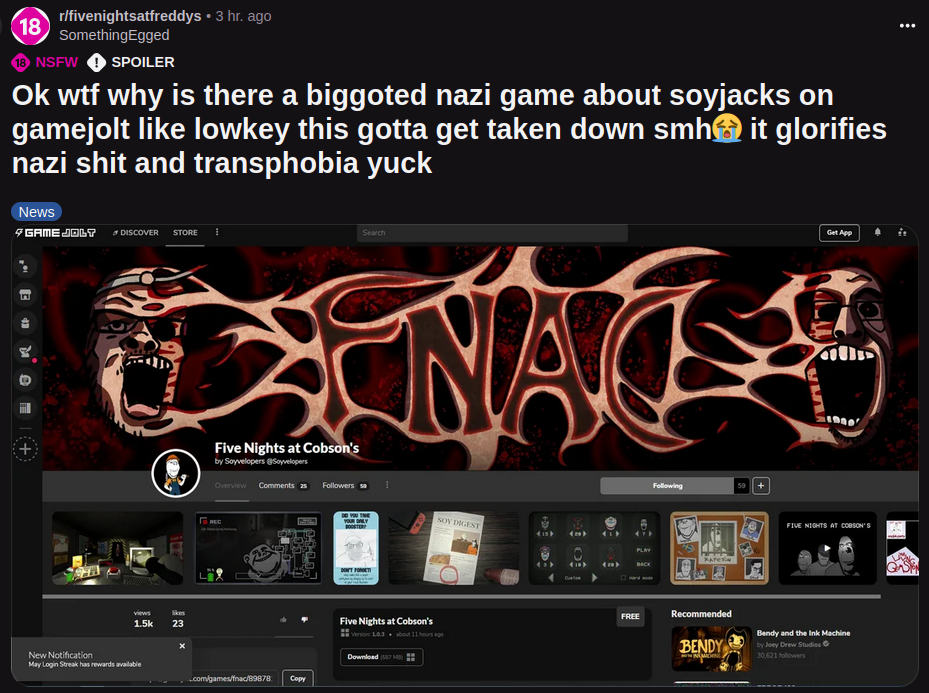Click the thumbs down dislike button
The image size is (929, 693).
coord(304,620)
